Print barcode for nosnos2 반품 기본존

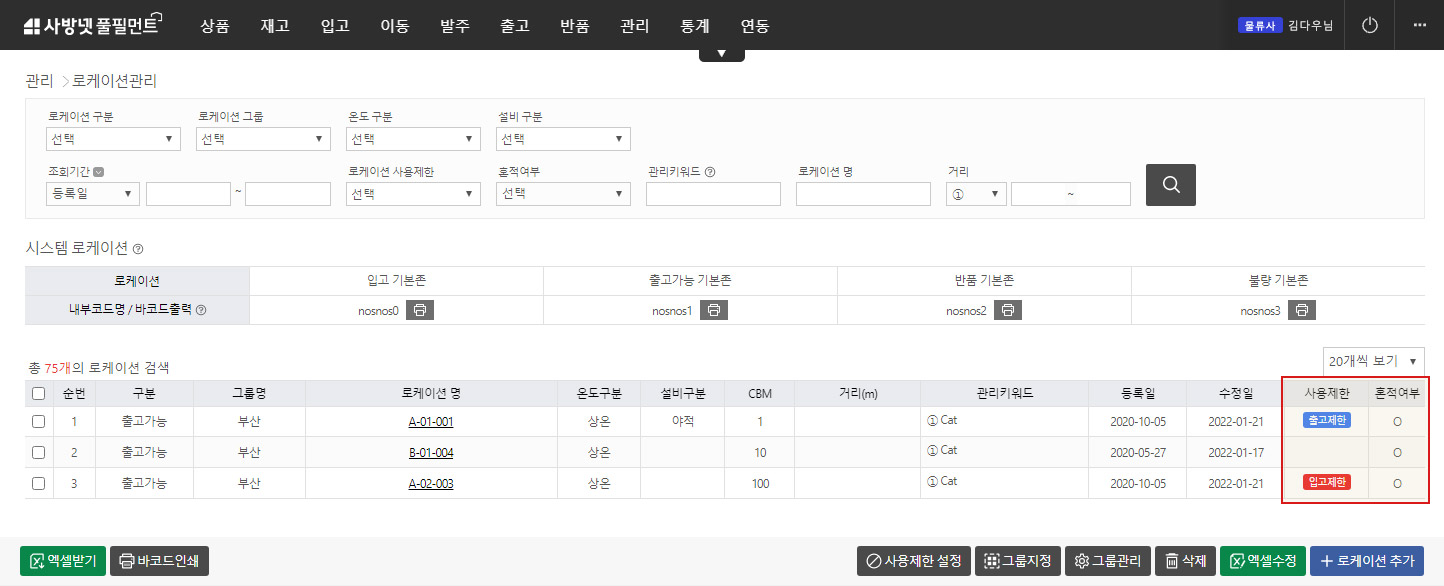click(x=1008, y=311)
